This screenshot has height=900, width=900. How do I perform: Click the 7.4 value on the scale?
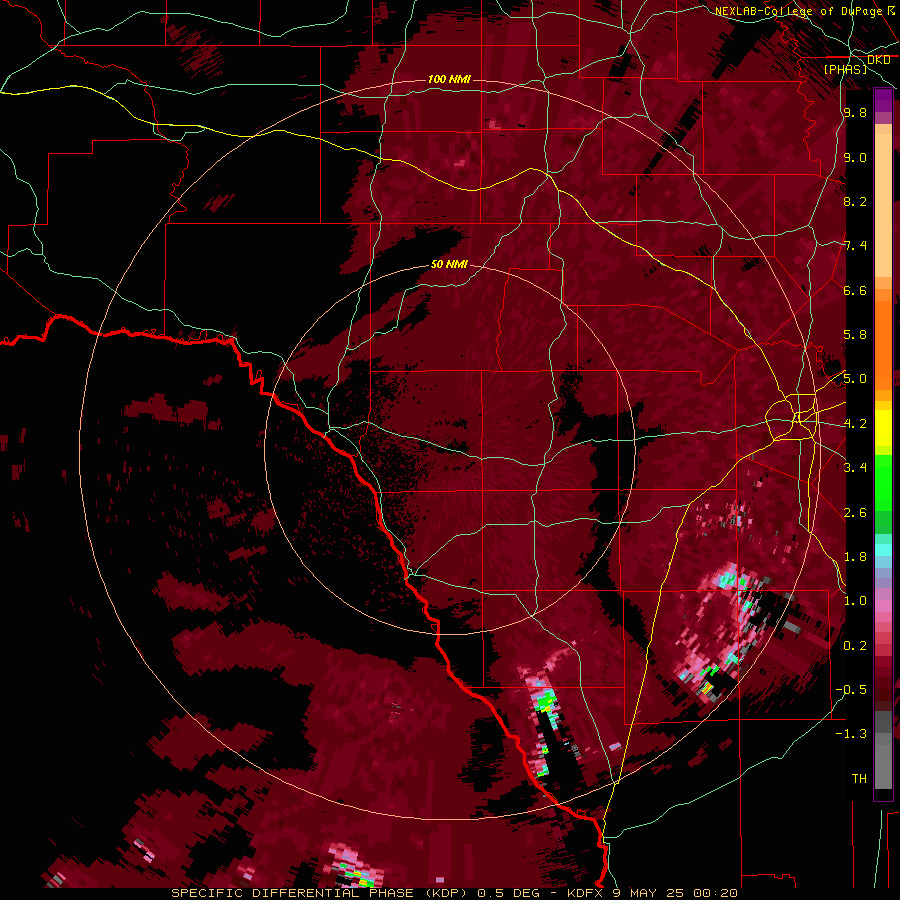tap(855, 246)
